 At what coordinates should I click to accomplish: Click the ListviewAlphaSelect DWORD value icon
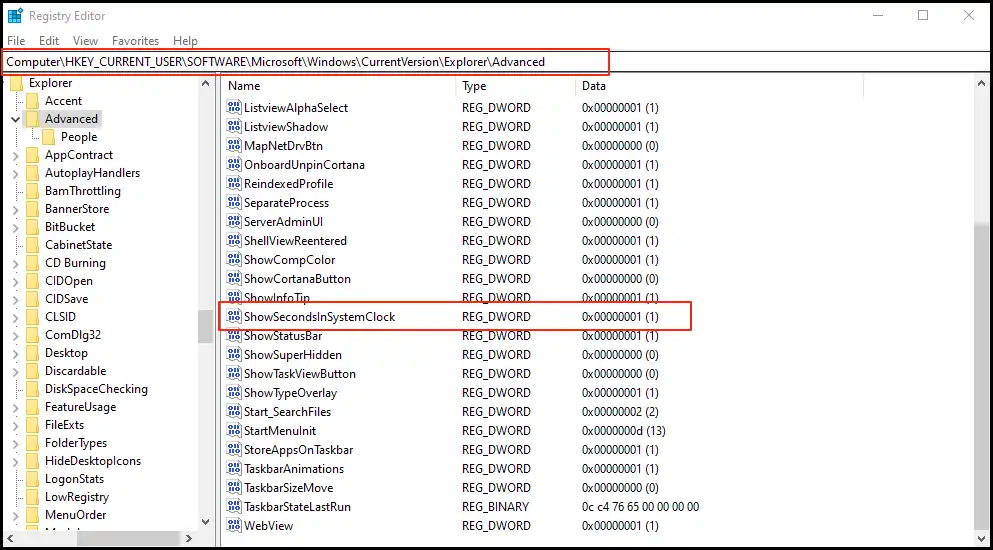234,108
